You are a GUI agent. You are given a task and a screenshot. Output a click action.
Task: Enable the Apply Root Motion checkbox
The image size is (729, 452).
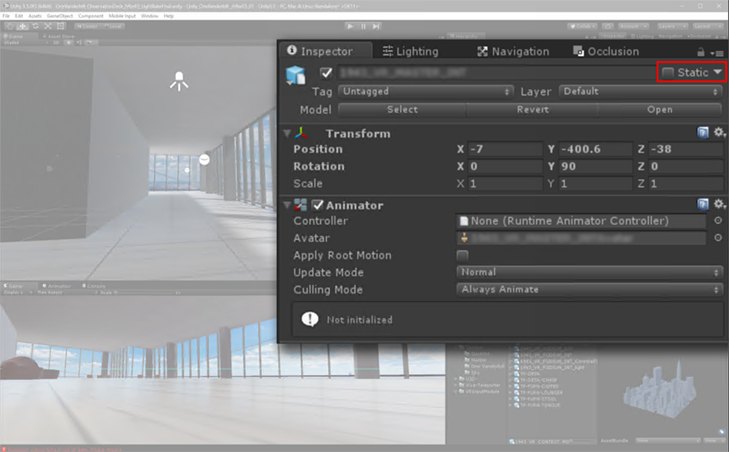[462, 255]
